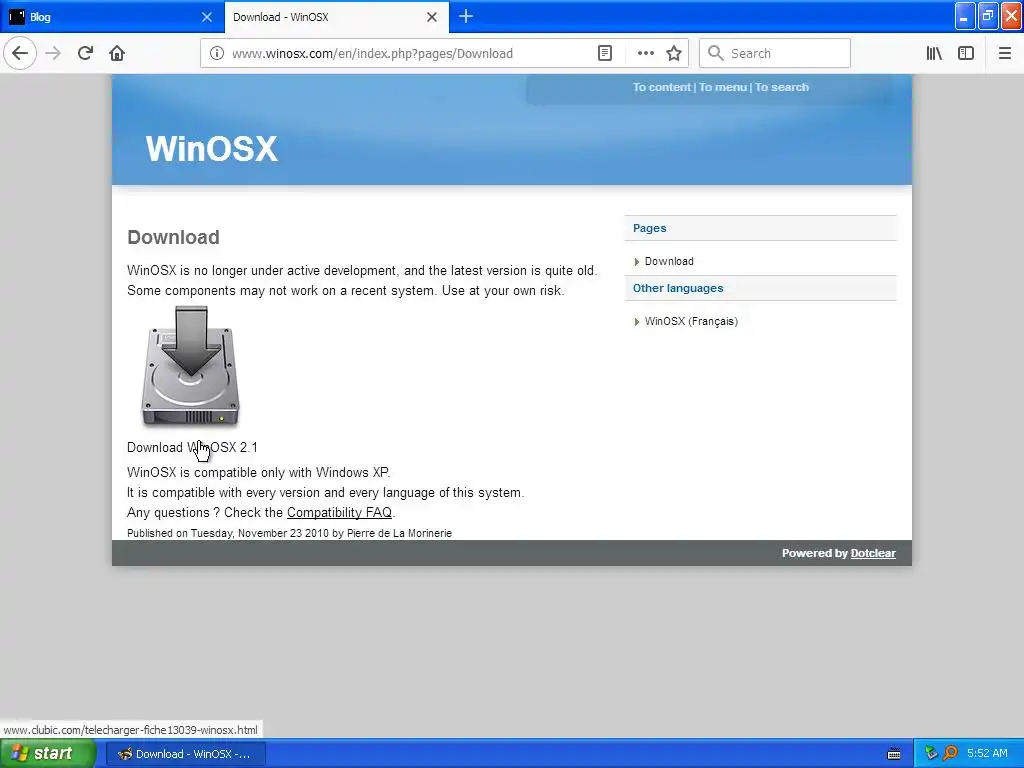Click the green shield tray icon
This screenshot has width=1024, height=768.
pyautogui.click(x=931, y=754)
